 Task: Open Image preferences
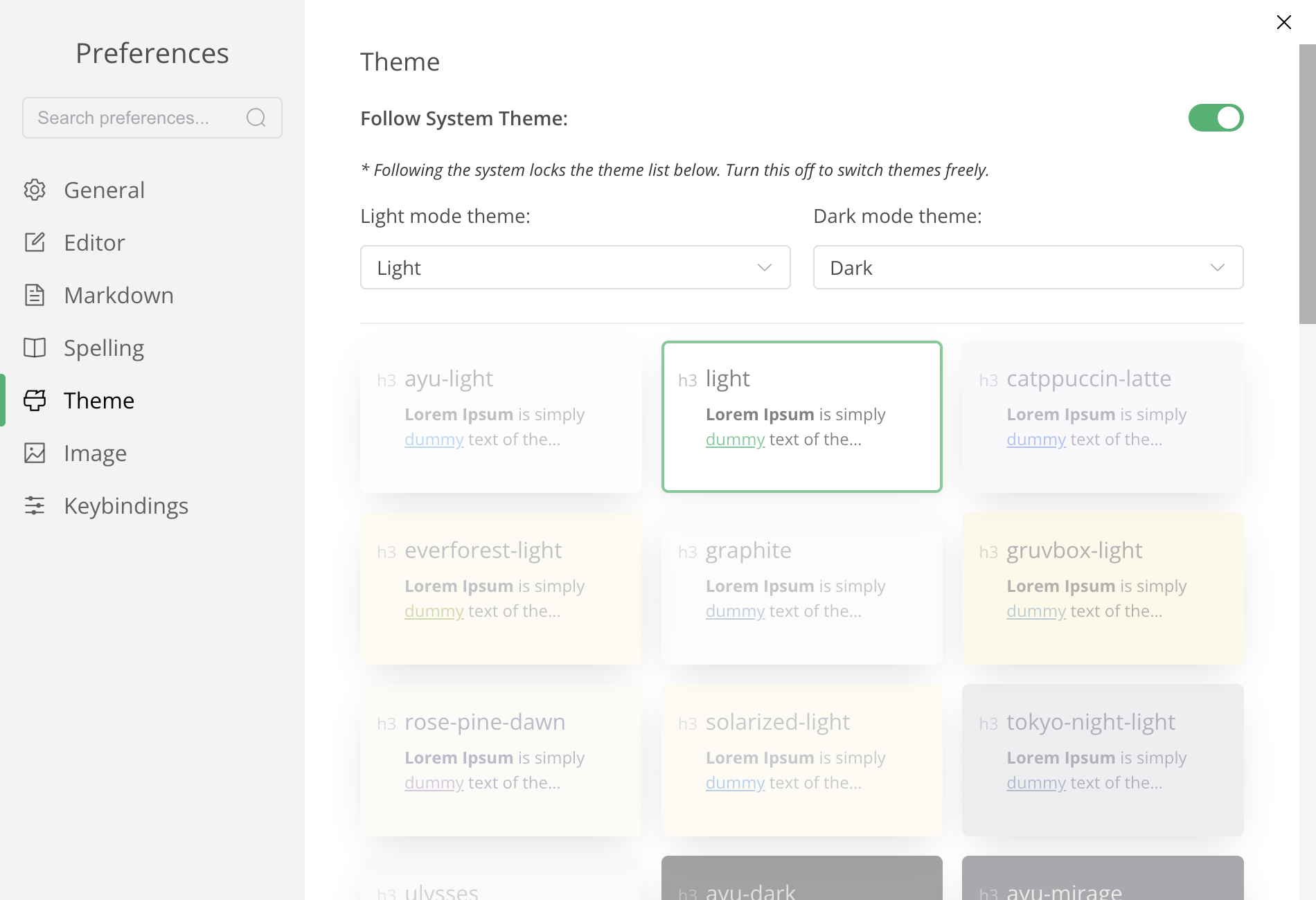[152, 453]
